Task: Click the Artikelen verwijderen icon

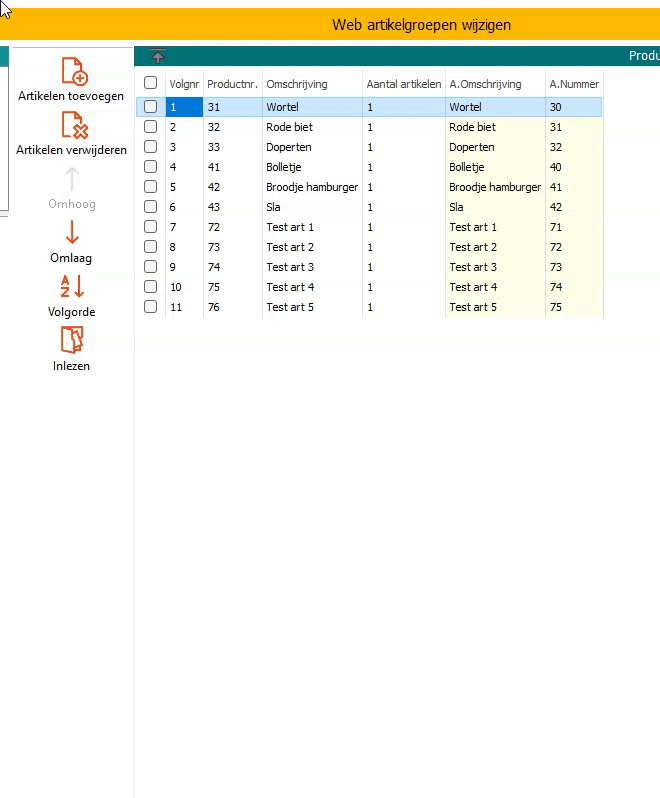Action: tap(74, 125)
